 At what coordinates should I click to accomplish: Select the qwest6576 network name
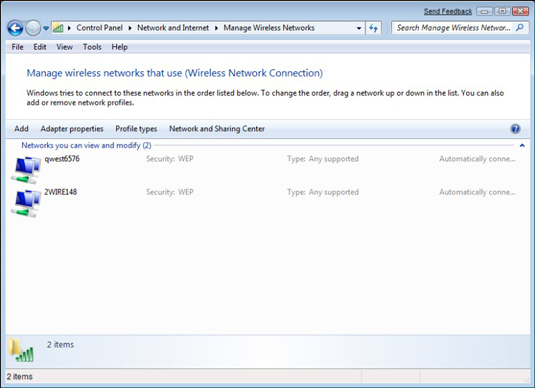click(62, 159)
